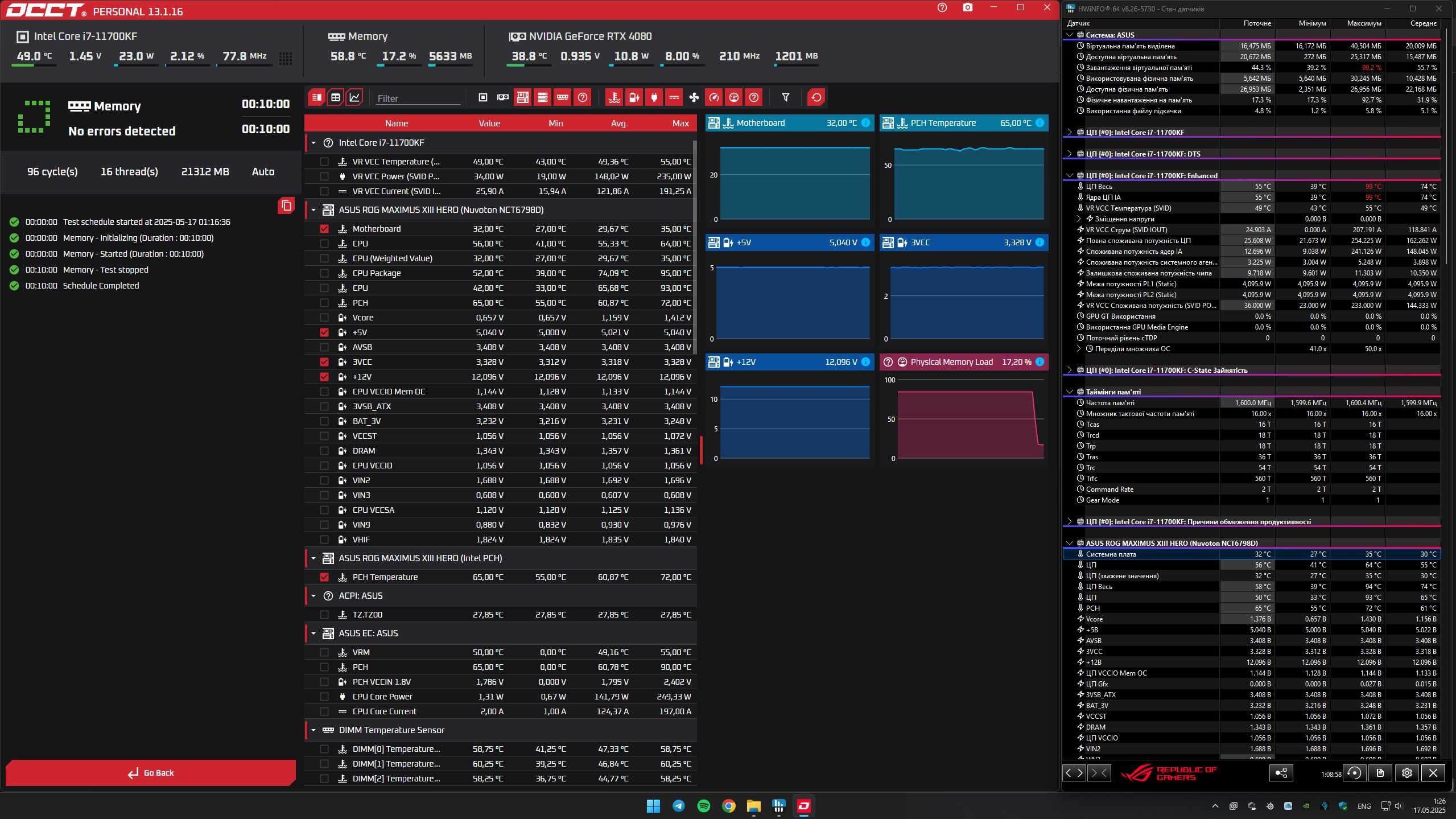The height and width of the screenshot is (819, 1456).
Task: Uncheck the Motherboard temperature checkbox
Action: pos(324,229)
